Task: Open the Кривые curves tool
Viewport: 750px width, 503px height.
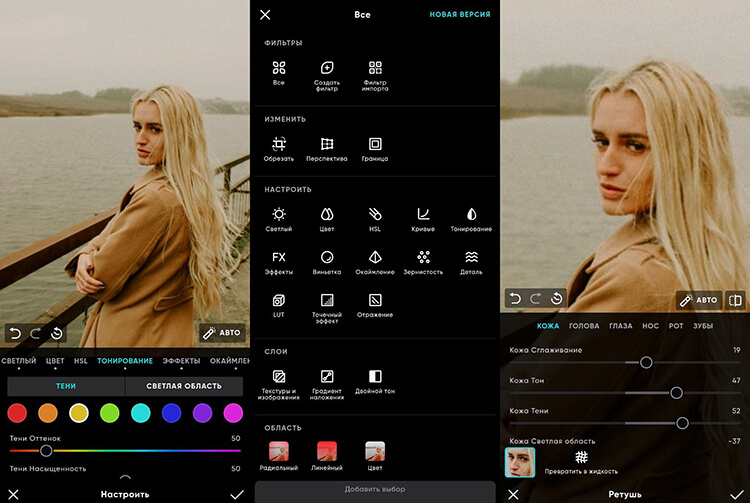Action: coord(423,214)
